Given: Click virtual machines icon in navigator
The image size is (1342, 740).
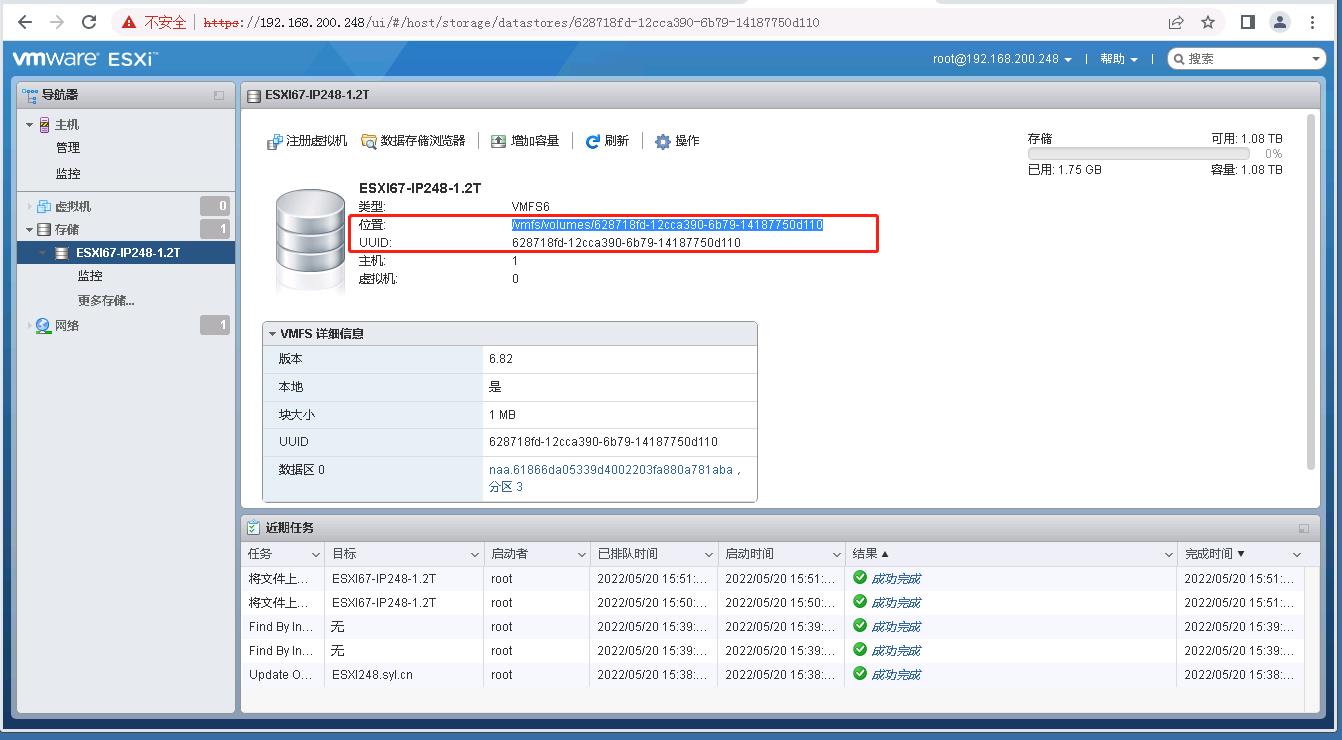Looking at the screenshot, I should tap(44, 206).
